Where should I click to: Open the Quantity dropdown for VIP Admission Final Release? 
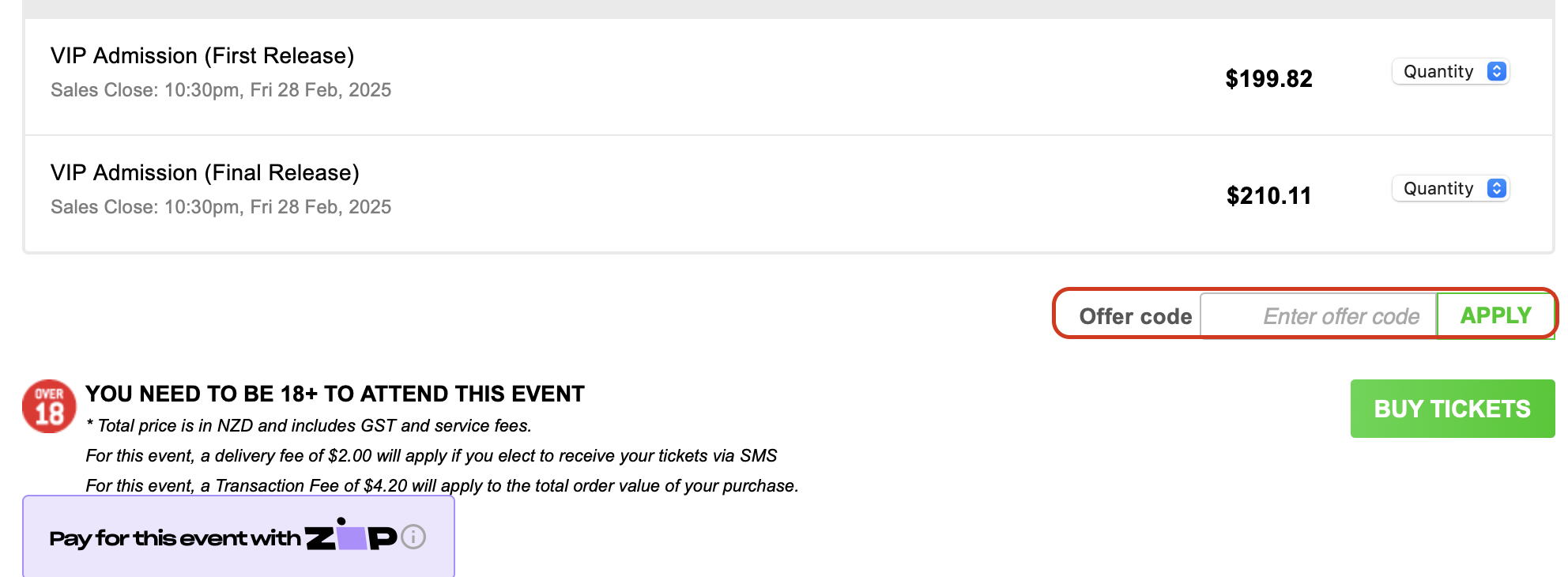pyautogui.click(x=1450, y=188)
